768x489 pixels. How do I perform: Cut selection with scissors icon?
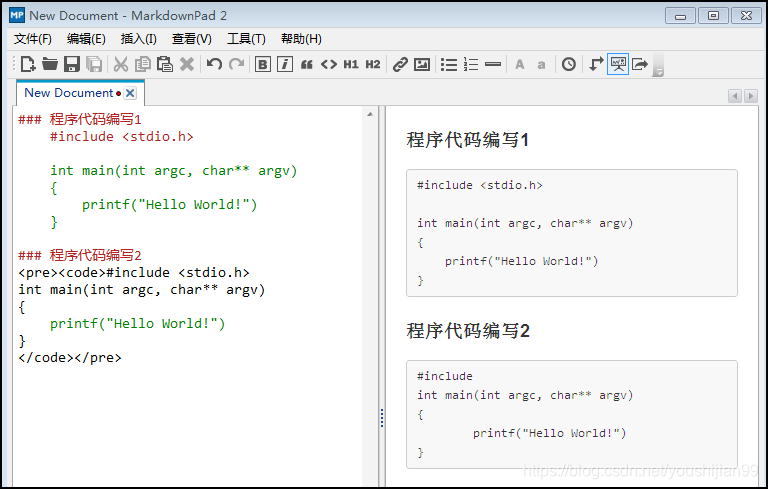[120, 64]
